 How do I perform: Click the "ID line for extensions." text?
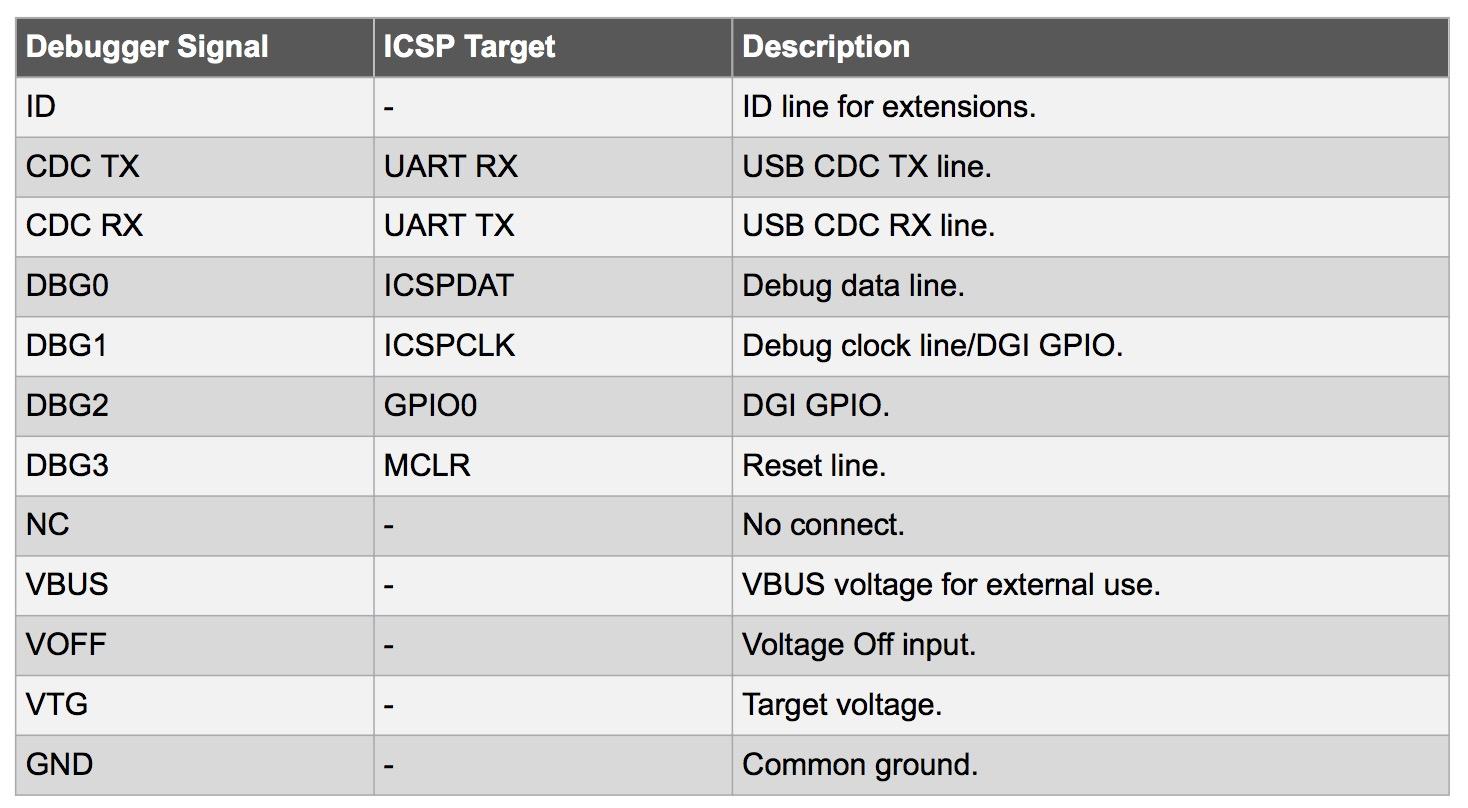point(889,107)
